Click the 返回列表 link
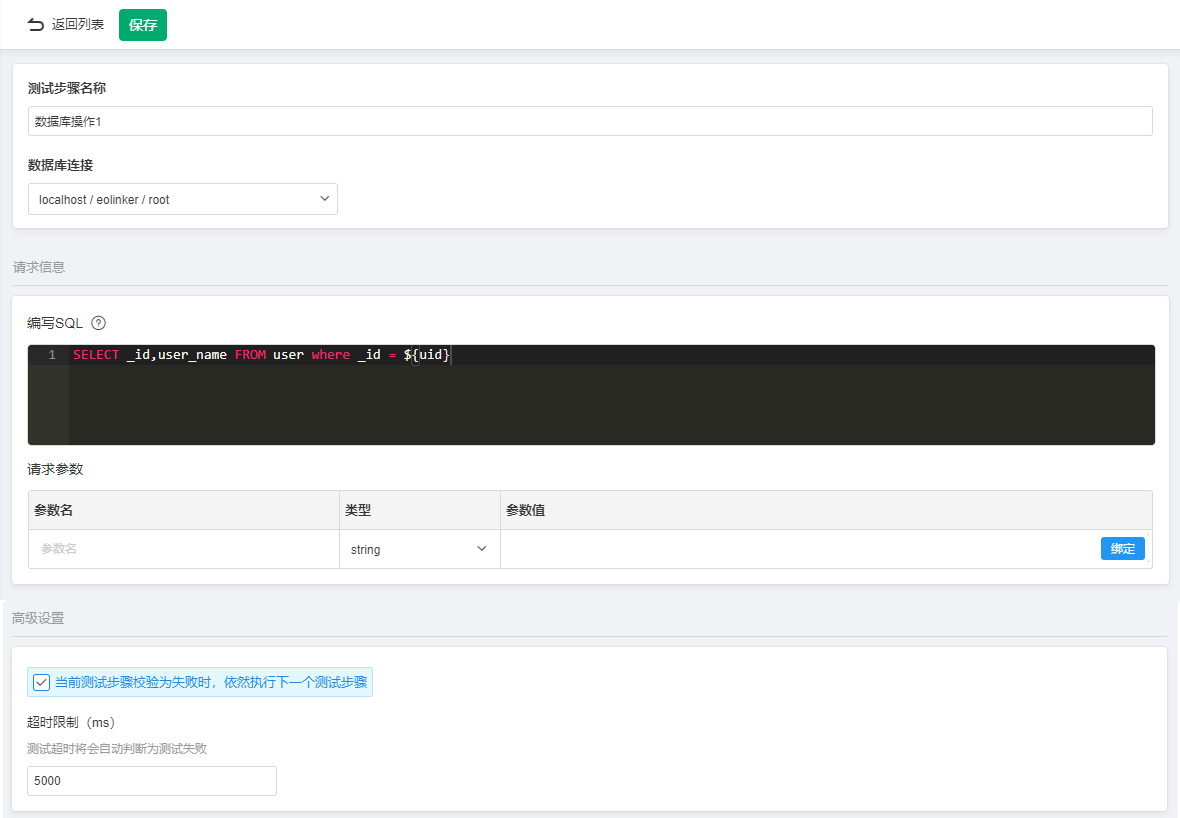The width and height of the screenshot is (1180, 818). tap(78, 25)
